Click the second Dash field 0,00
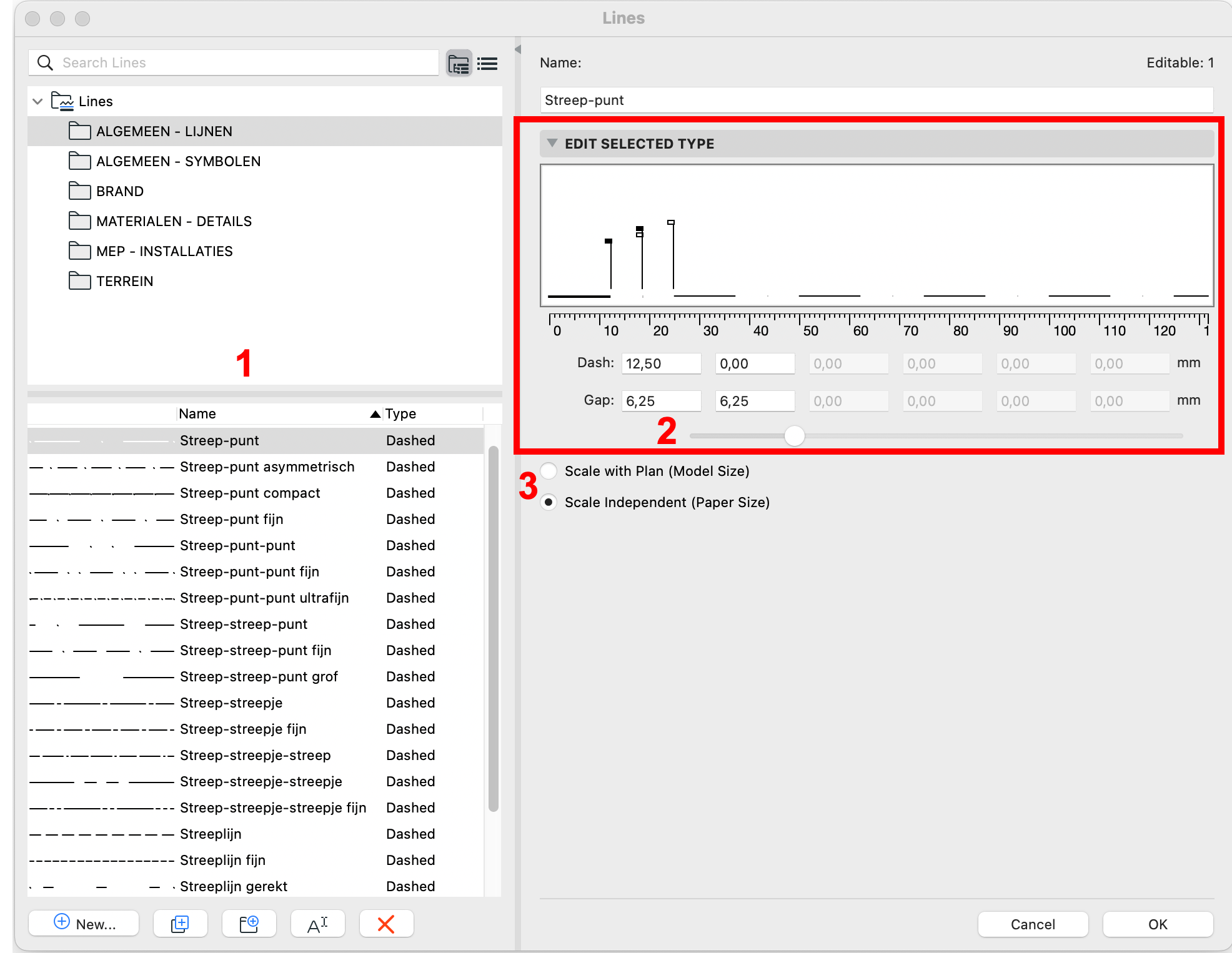Image resolution: width=1232 pixels, height=953 pixels. tap(755, 363)
